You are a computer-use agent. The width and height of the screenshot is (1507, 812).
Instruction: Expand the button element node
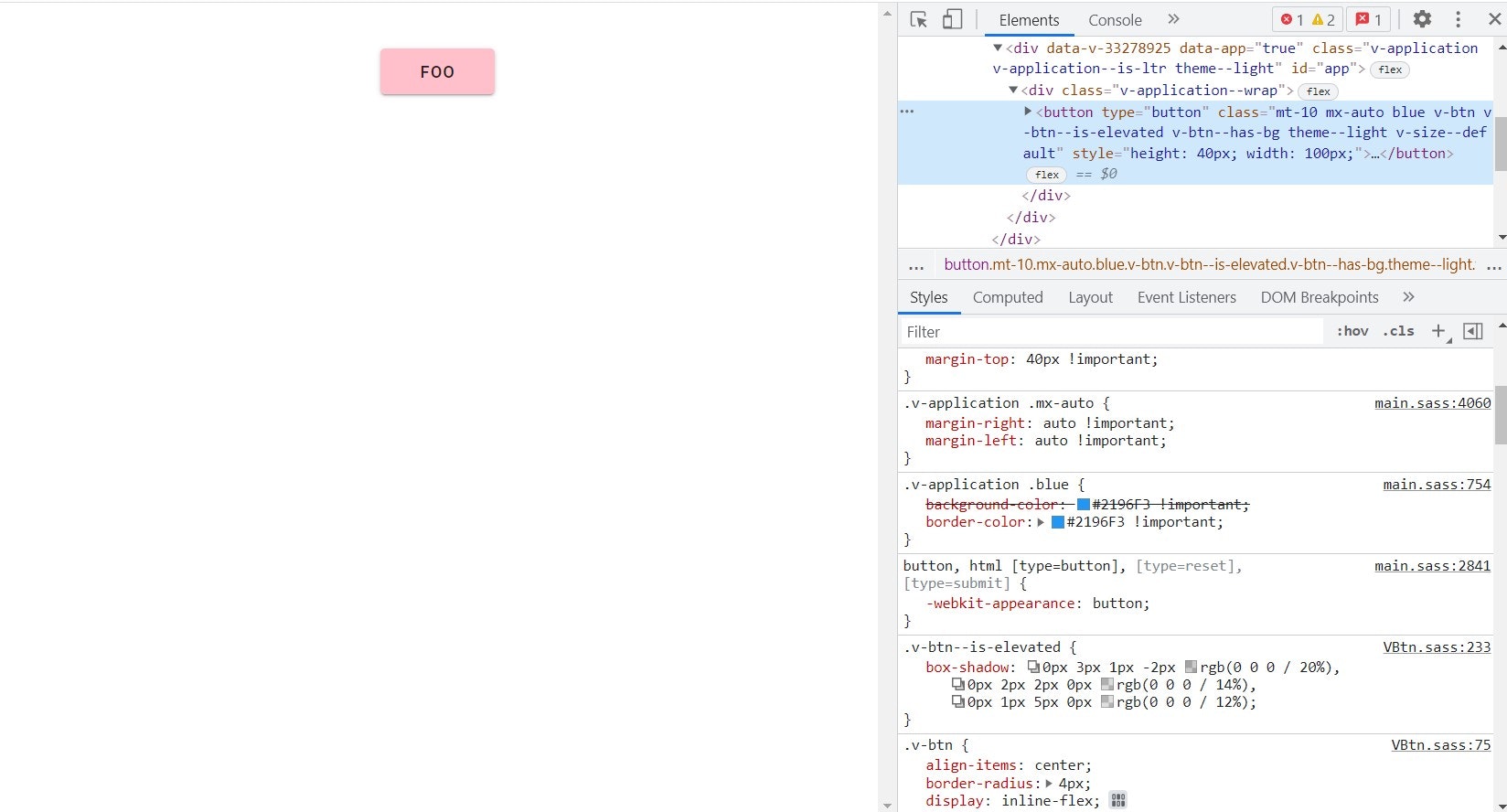point(1028,112)
